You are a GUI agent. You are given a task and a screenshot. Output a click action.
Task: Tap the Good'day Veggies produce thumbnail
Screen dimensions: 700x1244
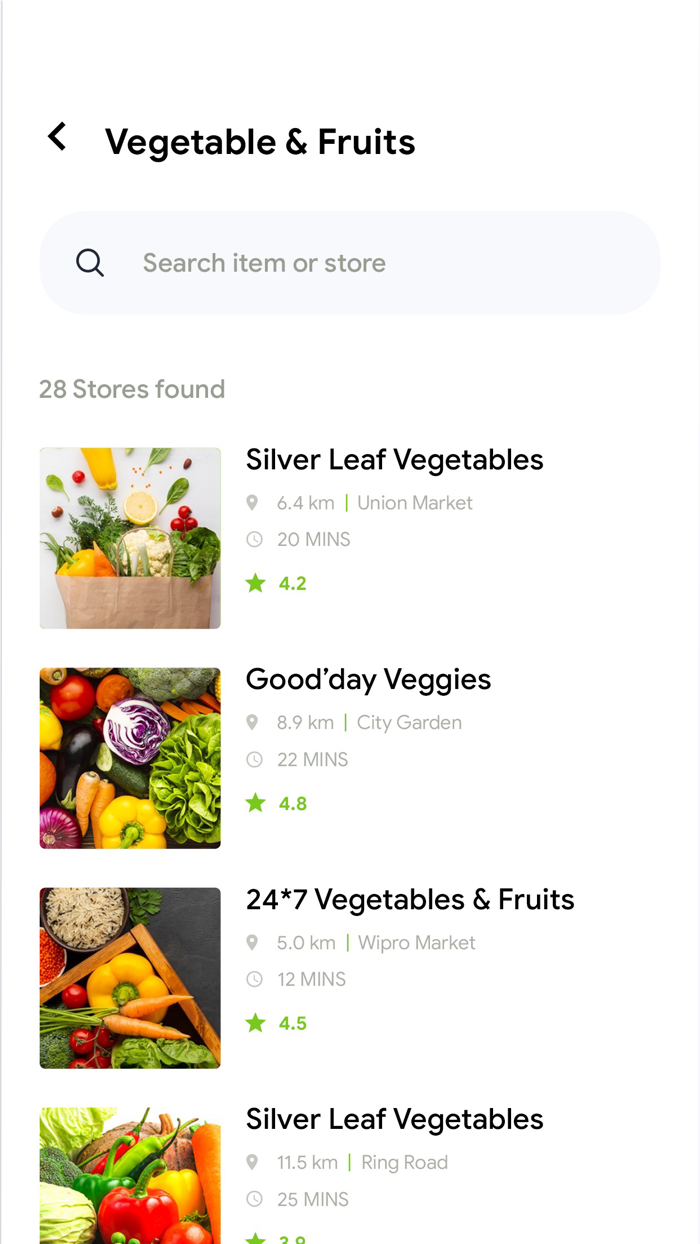tap(129, 757)
